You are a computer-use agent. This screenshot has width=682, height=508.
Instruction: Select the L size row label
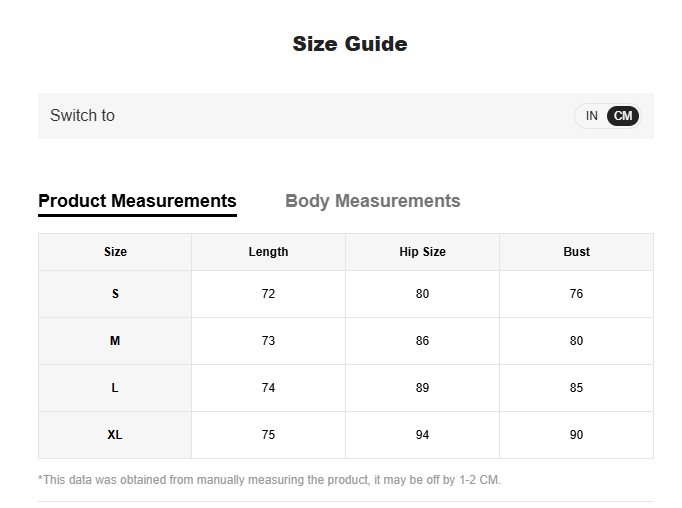115,388
